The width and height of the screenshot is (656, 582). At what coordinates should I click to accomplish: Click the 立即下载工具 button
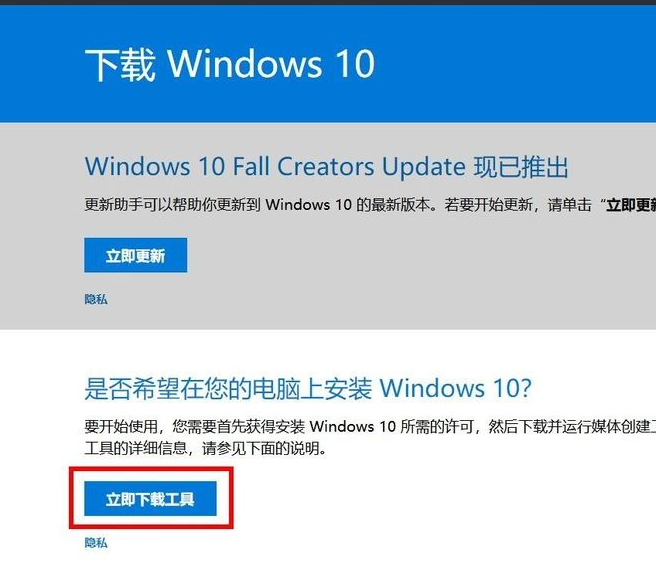pos(150,498)
